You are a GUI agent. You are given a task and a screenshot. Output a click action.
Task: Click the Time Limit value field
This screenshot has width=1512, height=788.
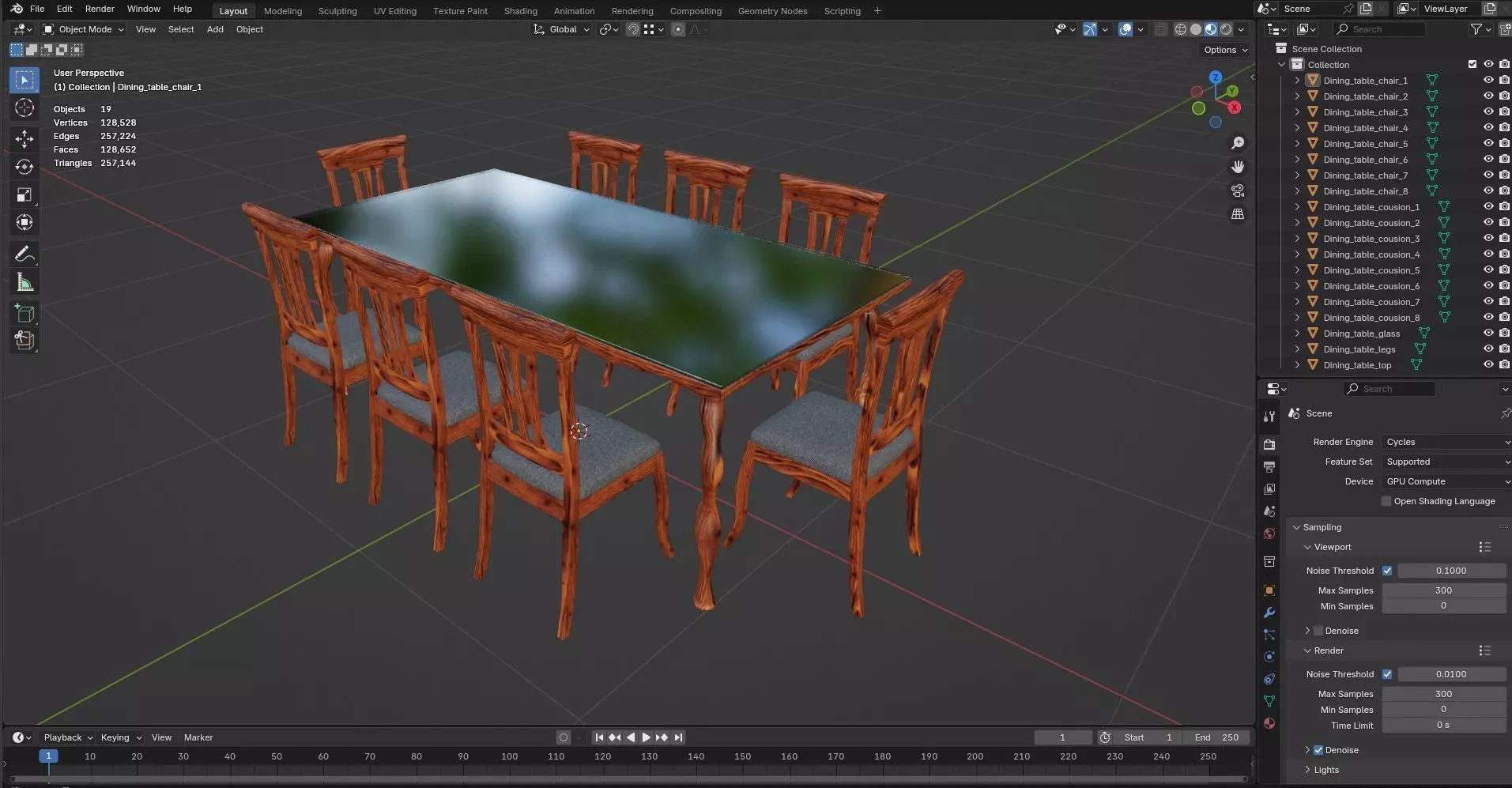click(1443, 725)
